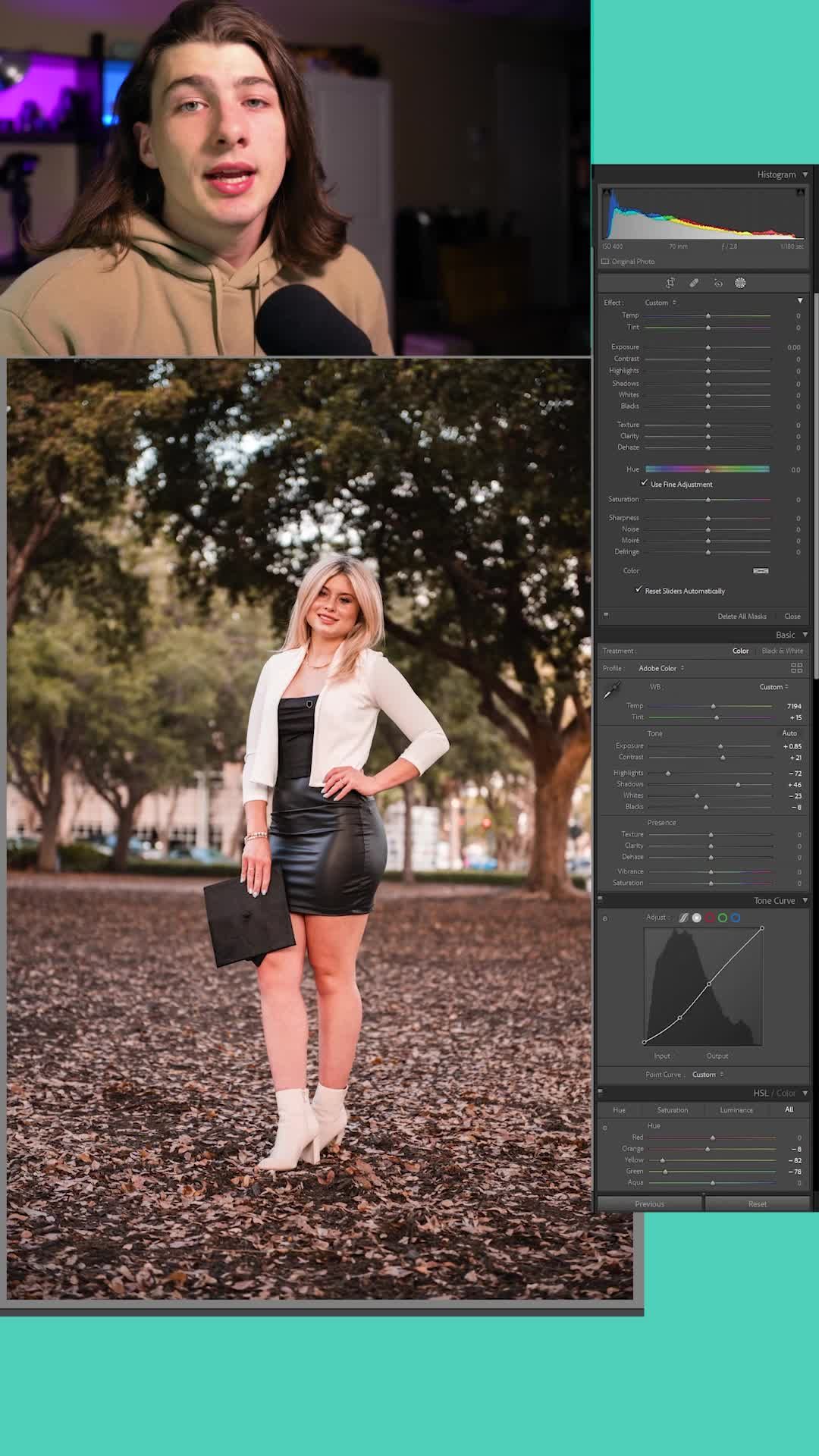819x1456 pixels.
Task: Toggle the Tone Curve panel switch
Action: 600,899
